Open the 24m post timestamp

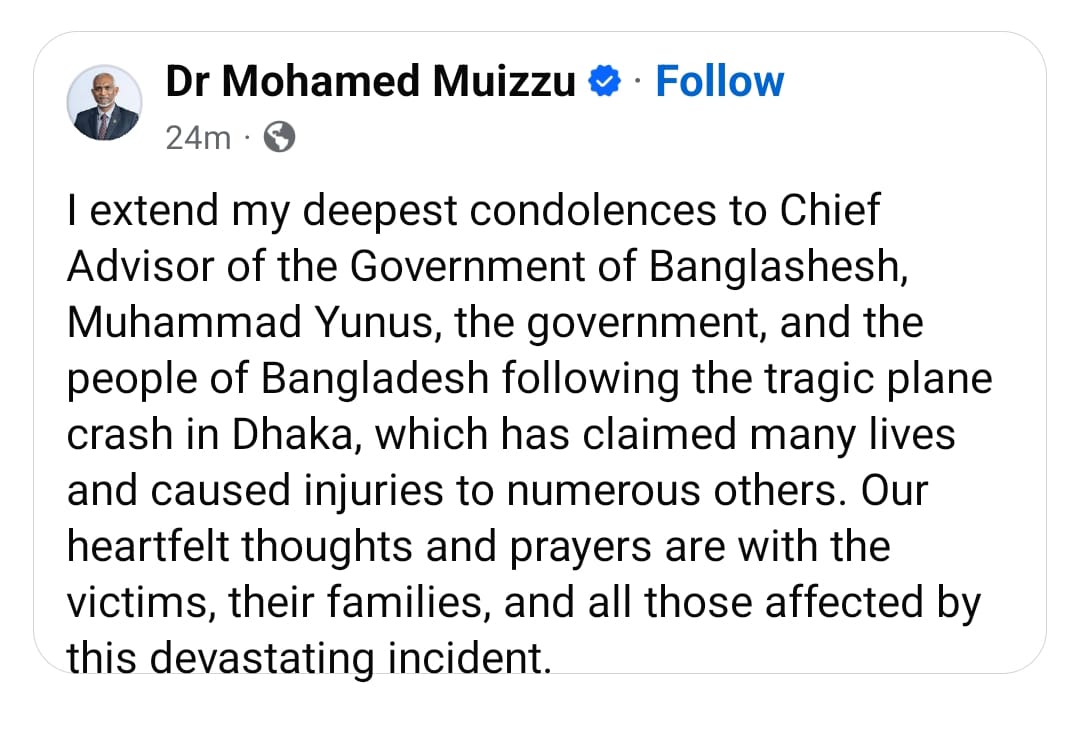pyautogui.click(x=197, y=138)
